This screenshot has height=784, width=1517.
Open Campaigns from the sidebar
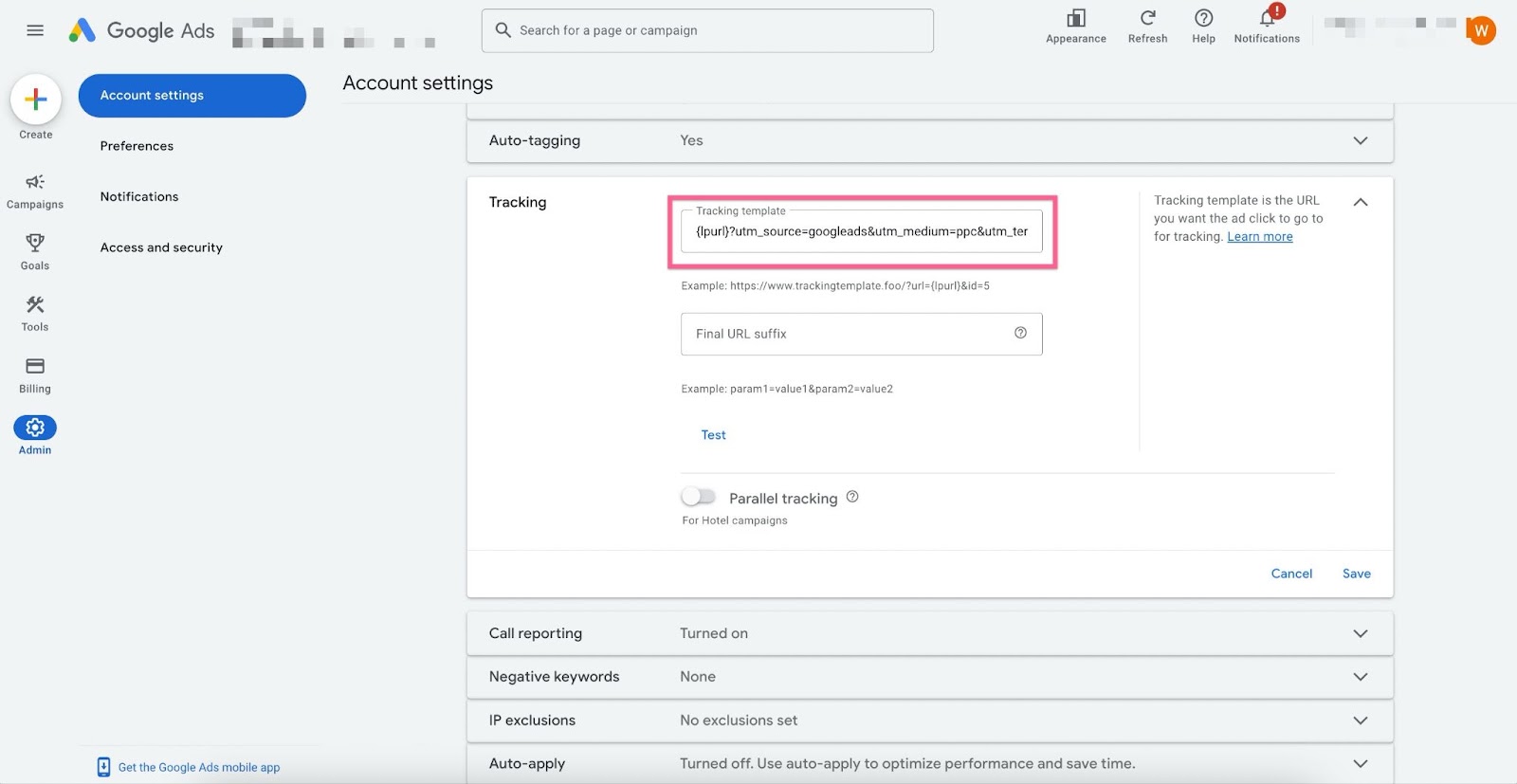tap(35, 190)
